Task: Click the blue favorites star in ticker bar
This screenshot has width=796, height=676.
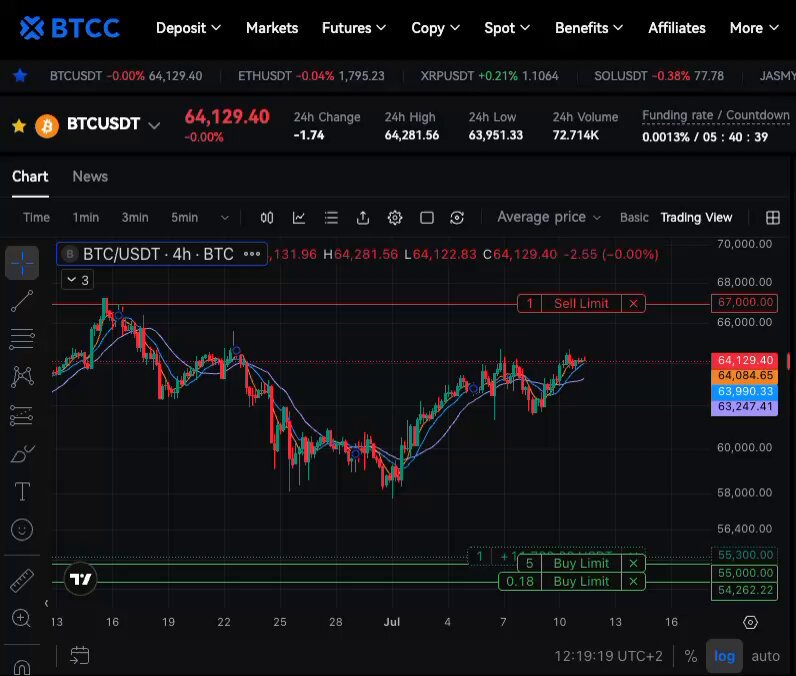Action: pos(20,76)
